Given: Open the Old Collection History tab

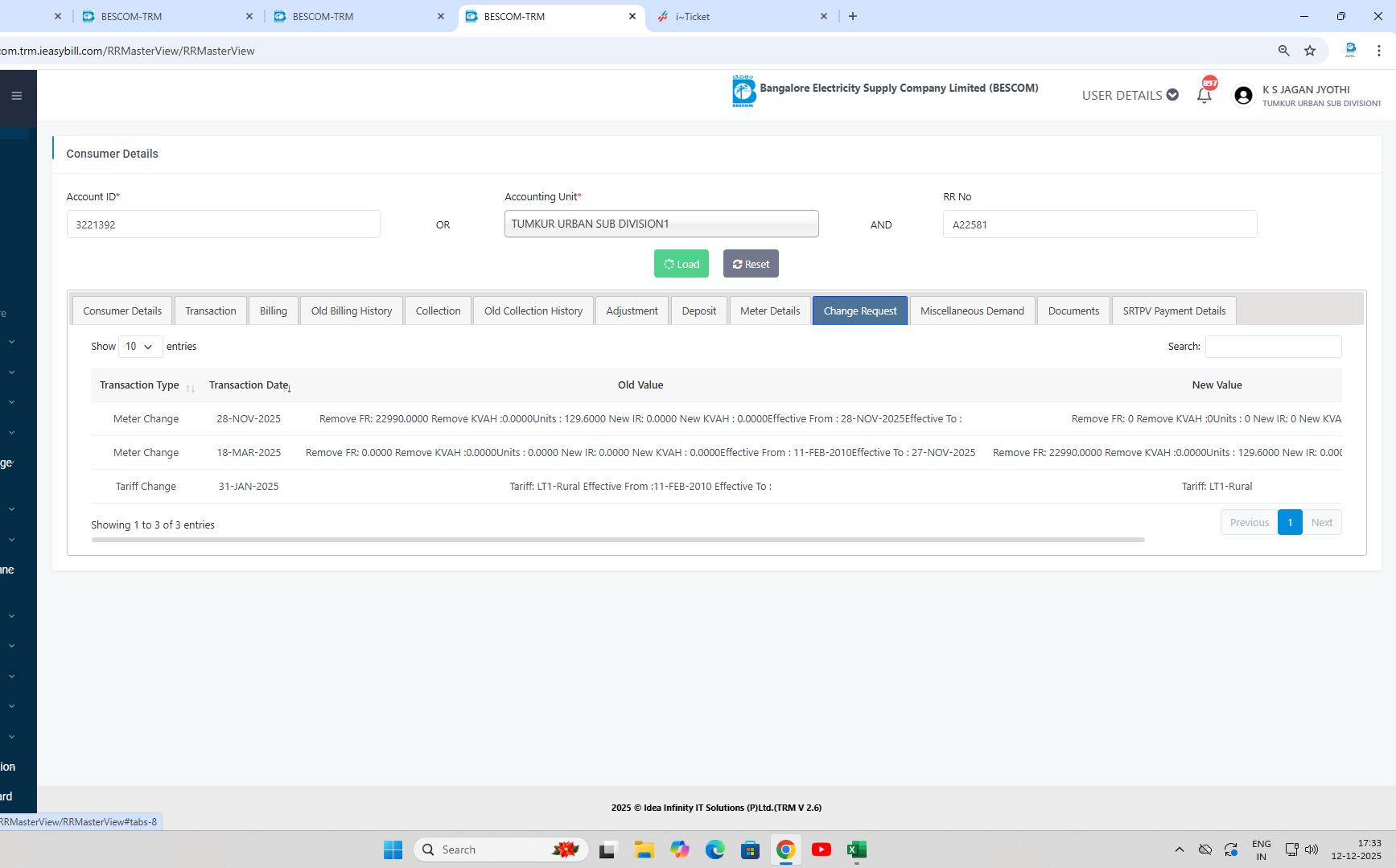Looking at the screenshot, I should pos(533,311).
